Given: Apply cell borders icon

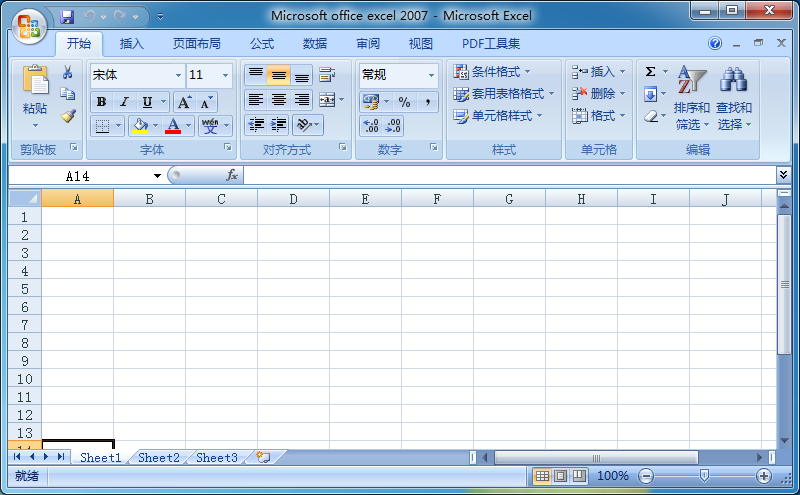Looking at the screenshot, I should tap(103, 126).
